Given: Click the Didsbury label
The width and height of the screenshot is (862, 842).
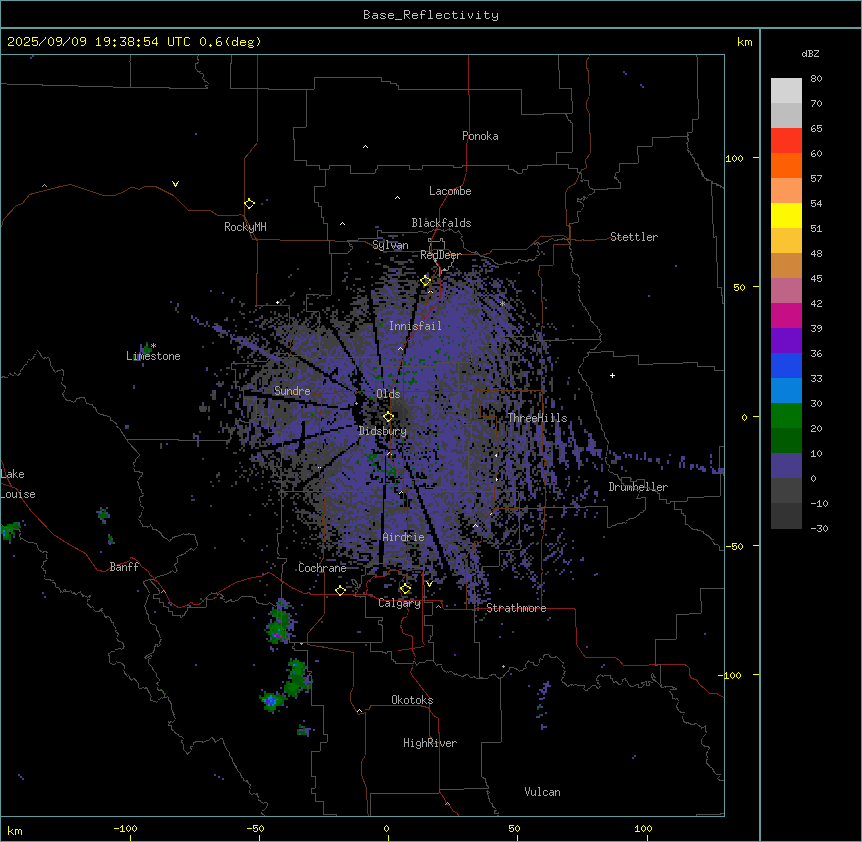Looking at the screenshot, I should [383, 431].
